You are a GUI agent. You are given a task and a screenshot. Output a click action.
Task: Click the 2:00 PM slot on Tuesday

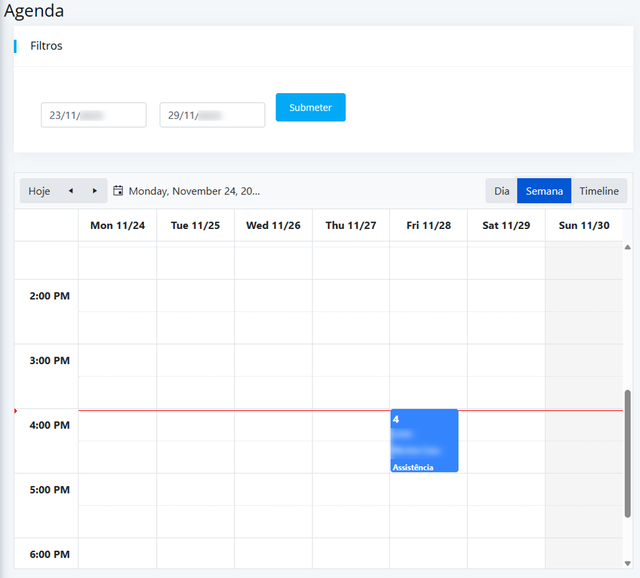pyautogui.click(x=195, y=296)
